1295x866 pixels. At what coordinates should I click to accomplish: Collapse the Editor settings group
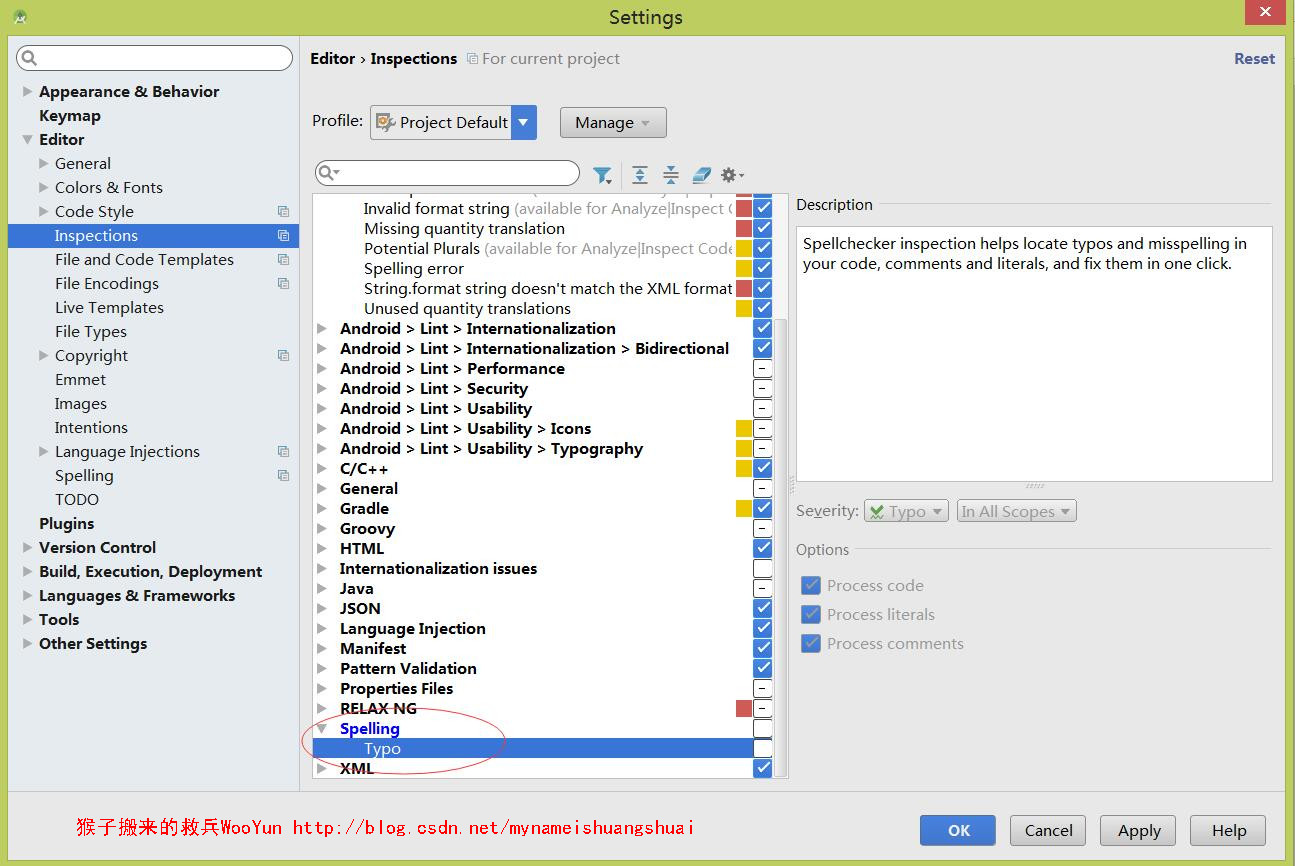pos(27,139)
